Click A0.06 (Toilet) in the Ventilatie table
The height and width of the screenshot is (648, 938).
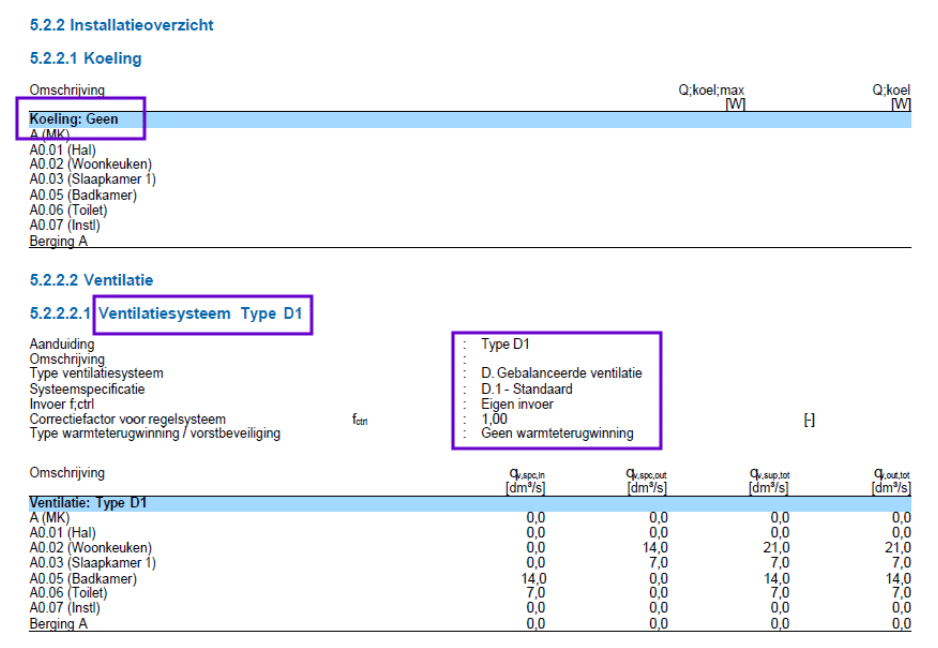point(68,593)
